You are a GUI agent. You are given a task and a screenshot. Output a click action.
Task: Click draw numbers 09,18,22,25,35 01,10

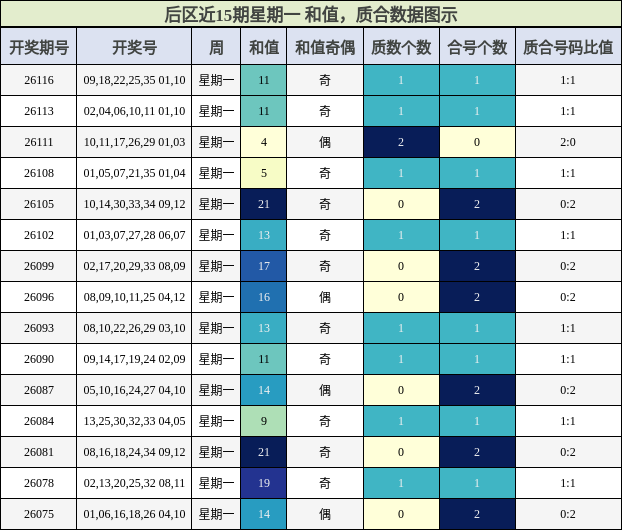[134, 80]
